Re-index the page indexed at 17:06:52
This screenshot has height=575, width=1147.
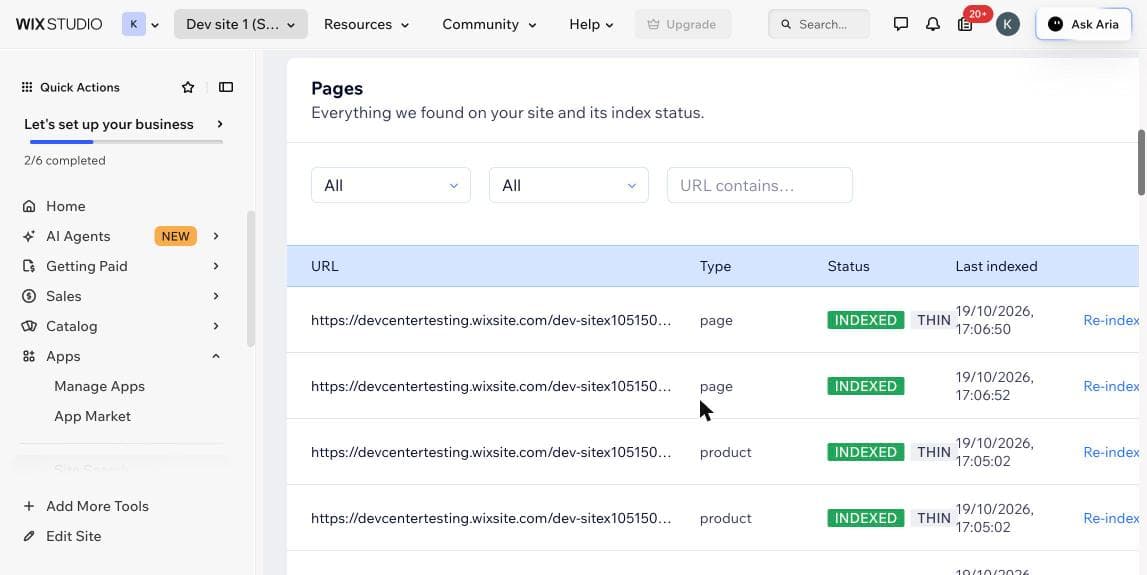(x=1111, y=386)
